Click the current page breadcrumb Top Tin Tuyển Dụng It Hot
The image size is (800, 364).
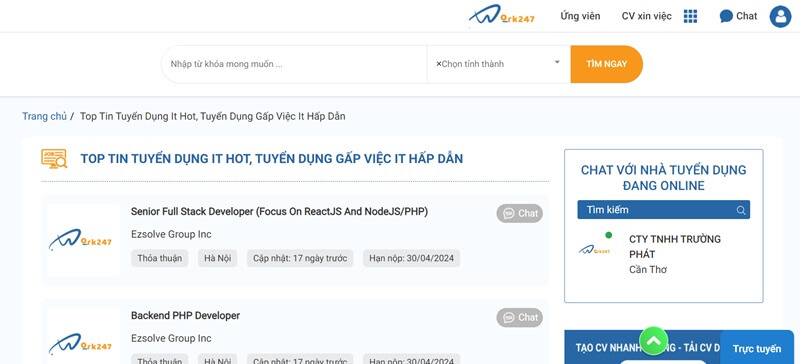click(x=213, y=116)
